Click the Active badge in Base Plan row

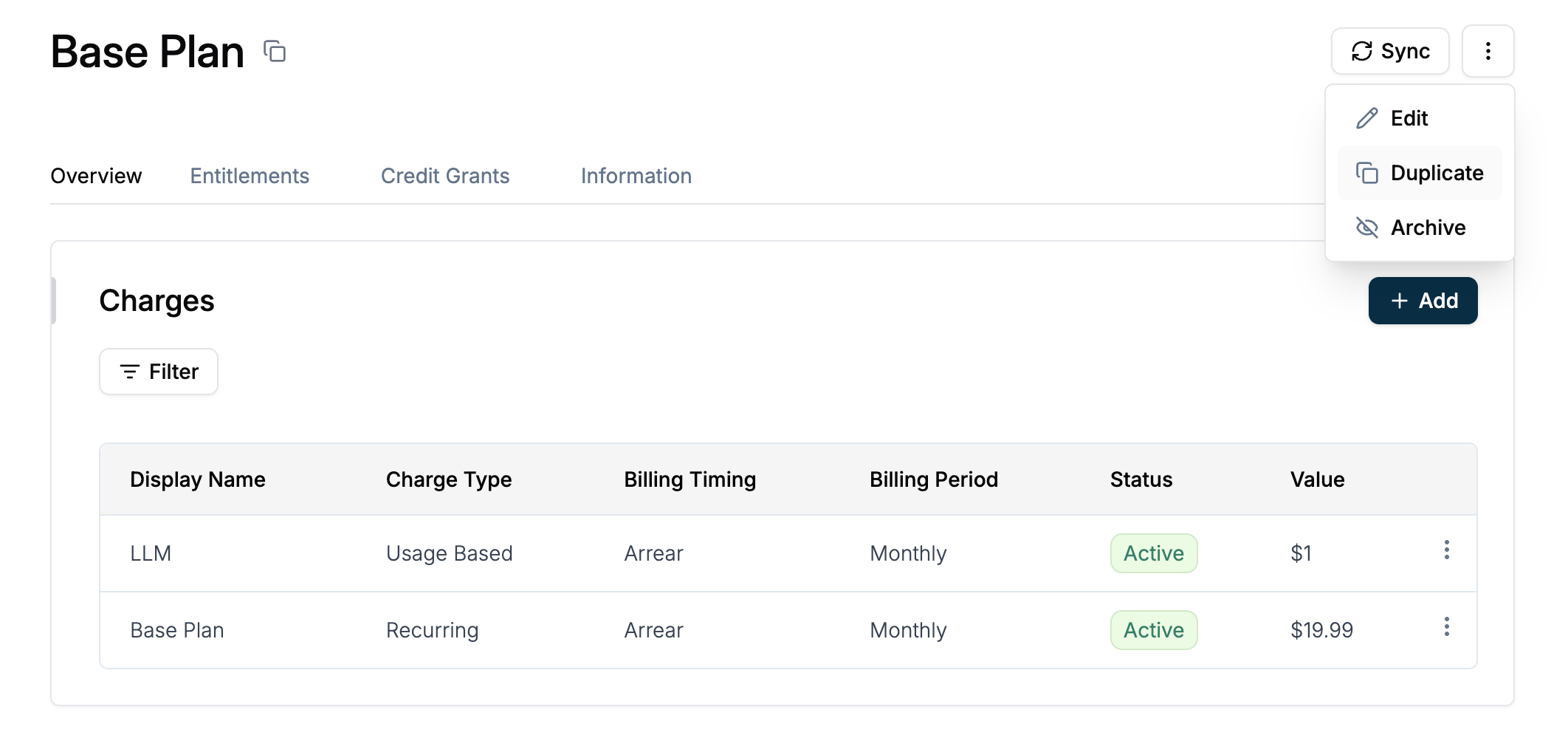click(1154, 630)
